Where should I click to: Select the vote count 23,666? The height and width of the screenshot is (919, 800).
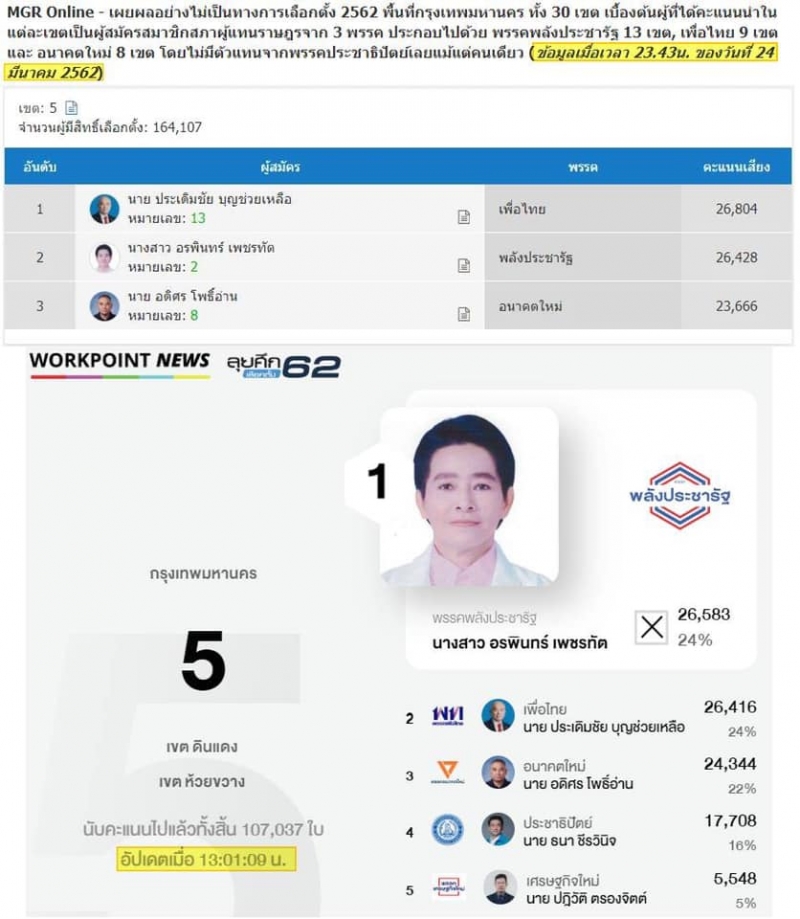[x=736, y=307]
